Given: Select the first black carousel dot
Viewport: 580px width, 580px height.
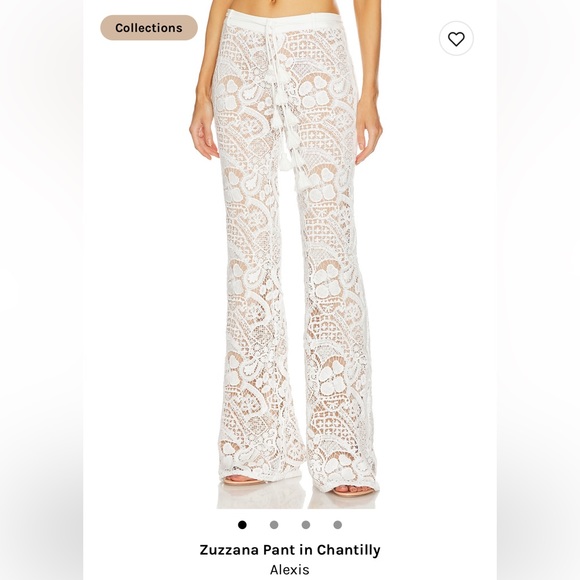Looking at the screenshot, I should (242, 525).
